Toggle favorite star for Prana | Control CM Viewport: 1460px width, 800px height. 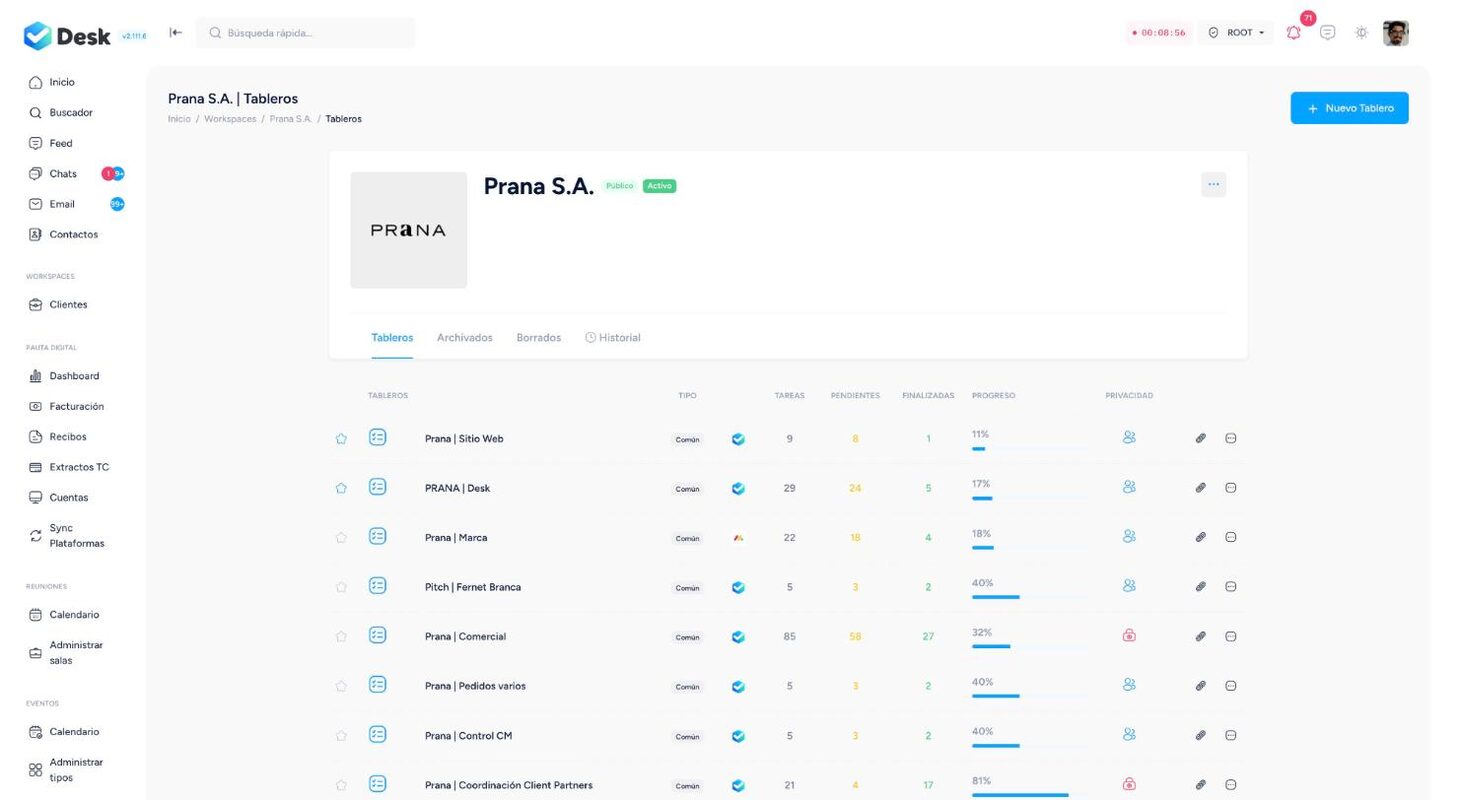click(x=341, y=735)
